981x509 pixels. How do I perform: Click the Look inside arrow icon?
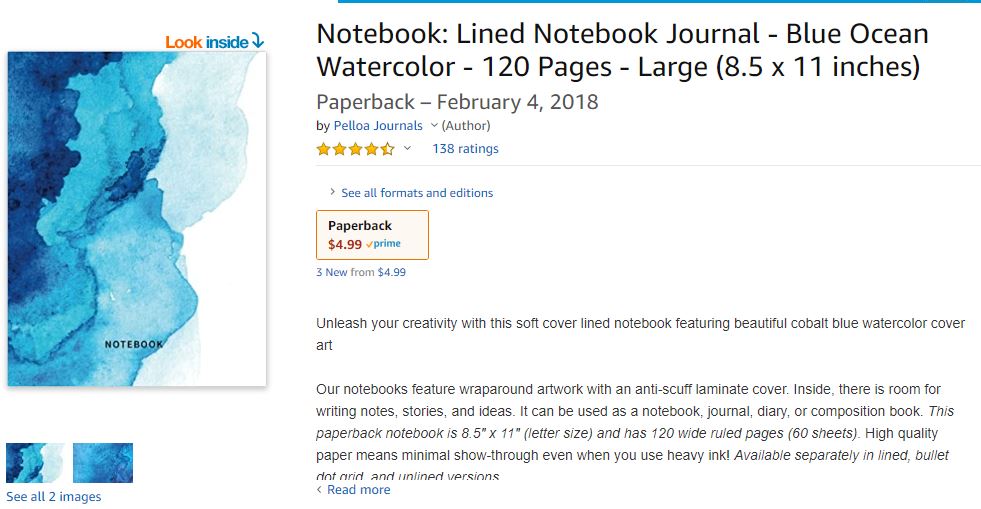coord(257,41)
